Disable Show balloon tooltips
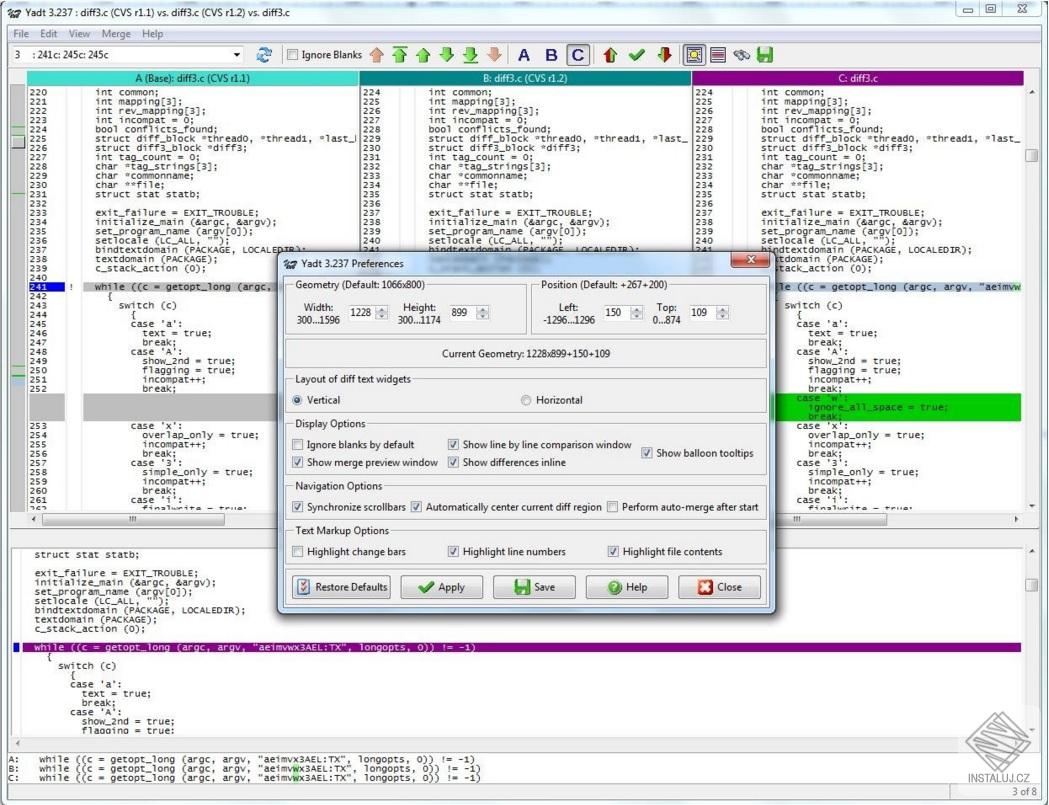Screen dimensions: 1049x805 coord(647,453)
